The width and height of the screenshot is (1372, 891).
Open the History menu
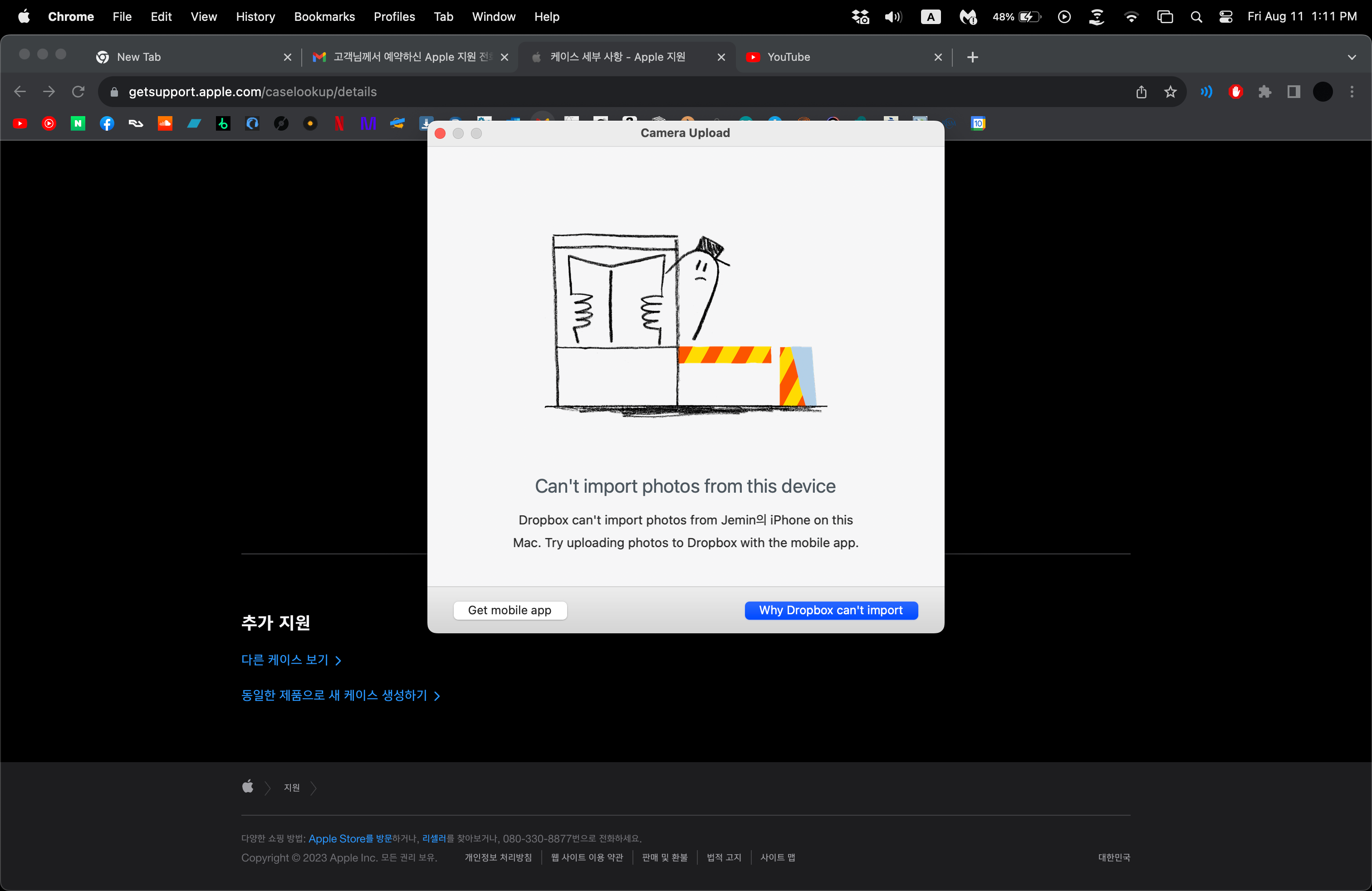(255, 17)
